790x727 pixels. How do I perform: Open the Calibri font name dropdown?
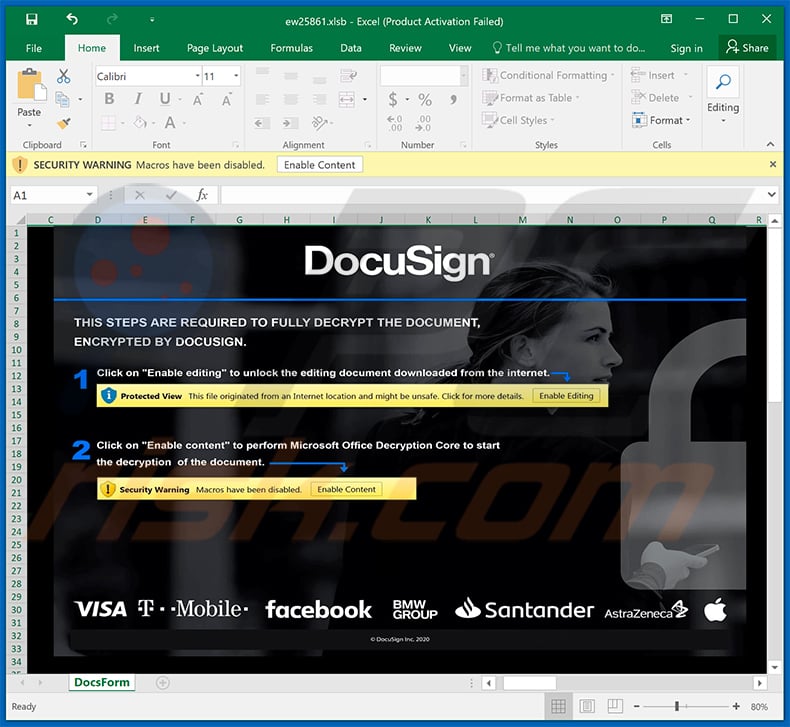click(198, 76)
